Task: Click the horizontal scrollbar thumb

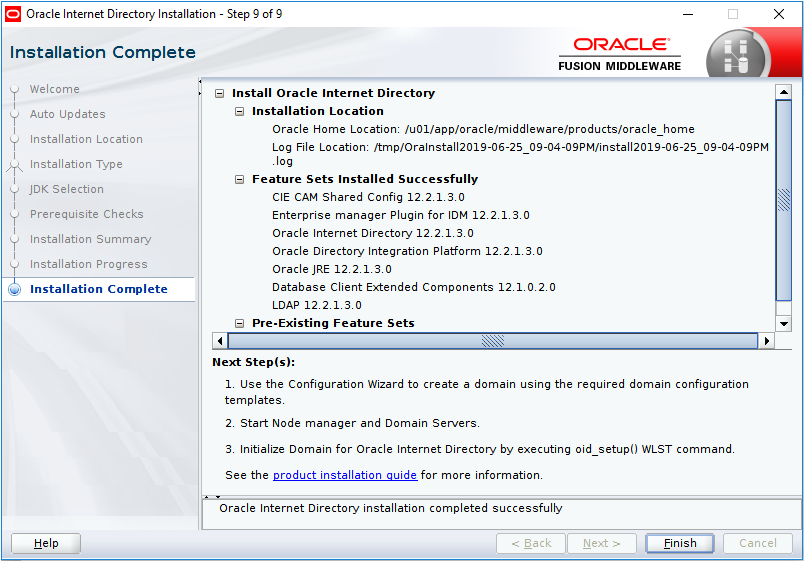Action: point(492,341)
